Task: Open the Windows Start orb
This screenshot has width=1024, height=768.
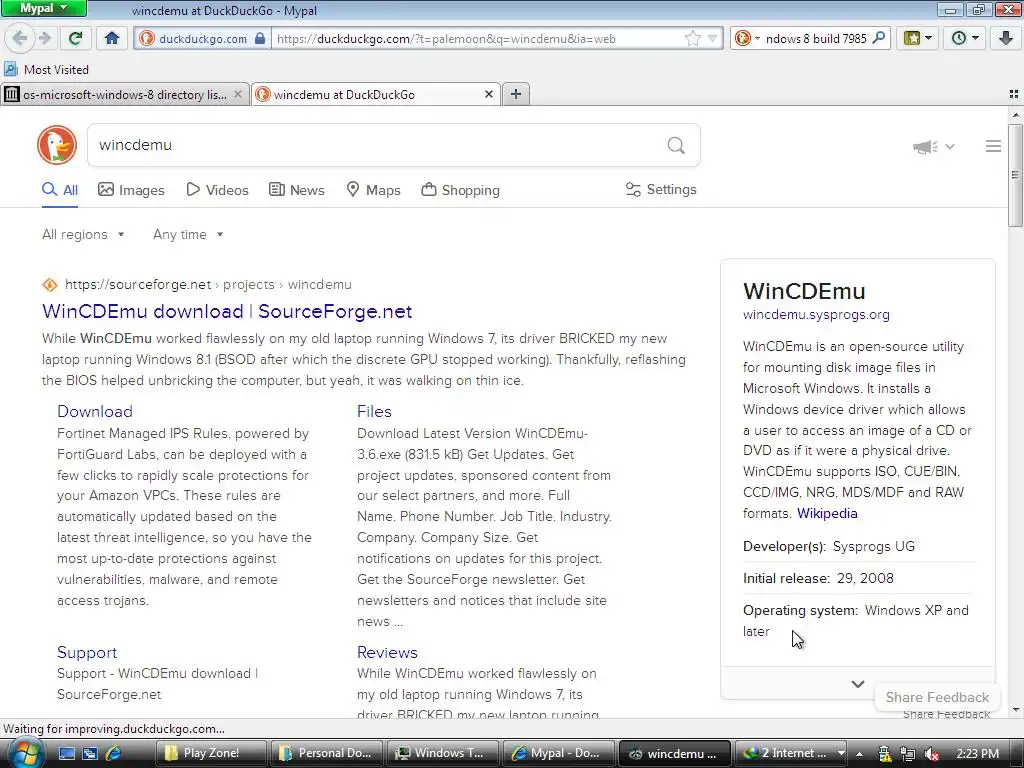Action: coord(25,753)
